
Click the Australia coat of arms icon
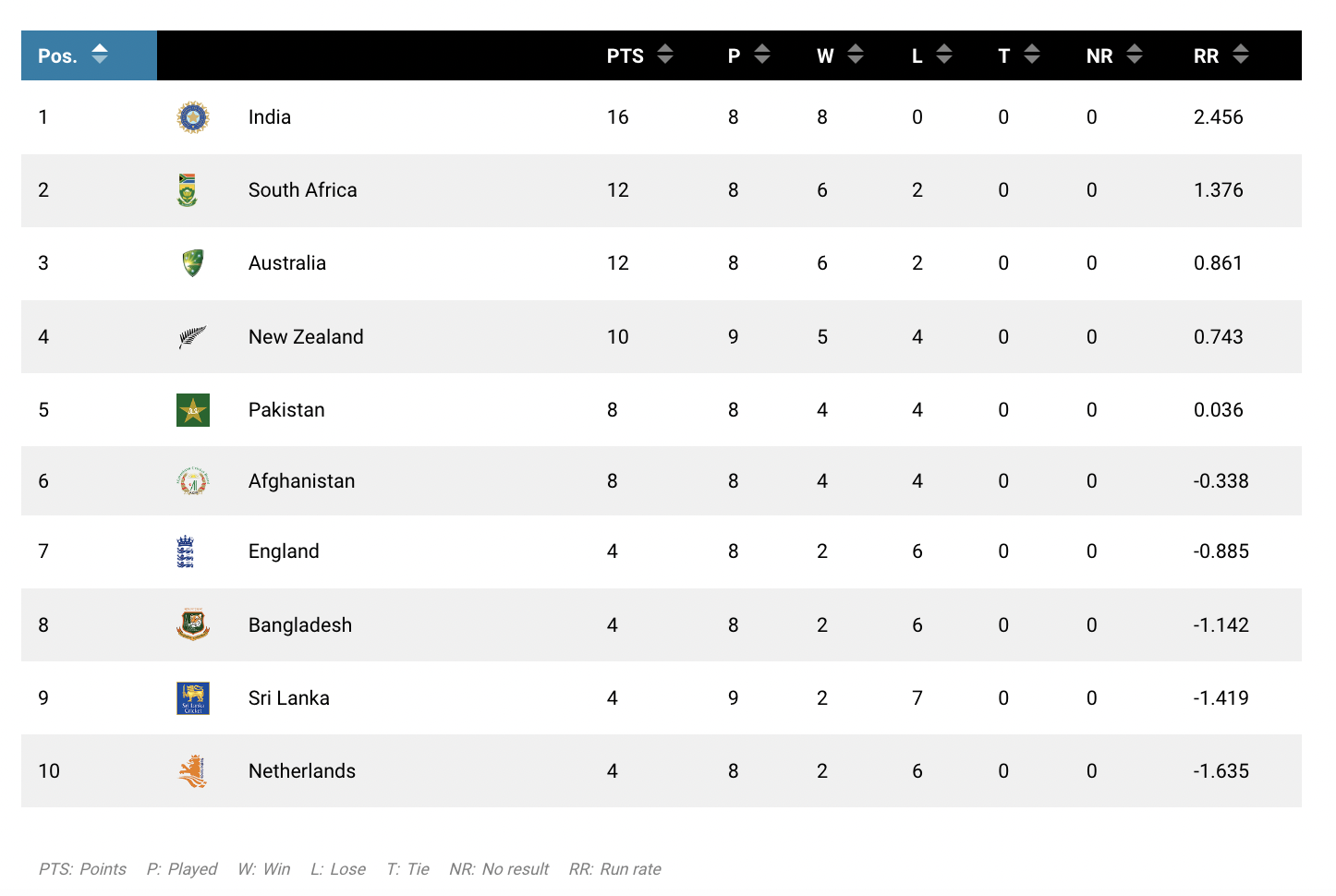coord(192,262)
